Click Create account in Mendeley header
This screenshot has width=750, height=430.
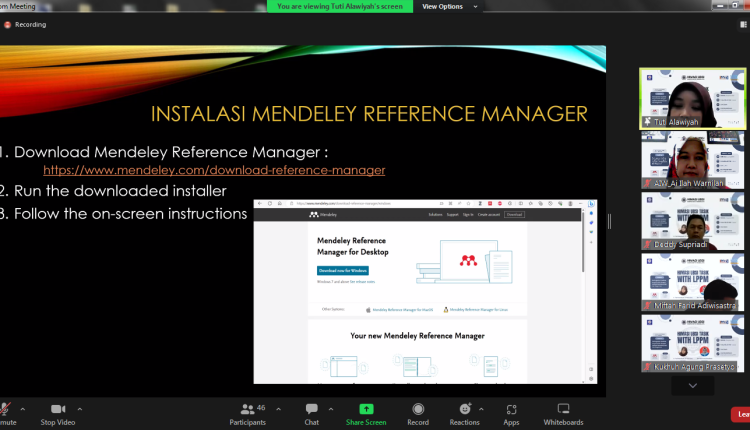click(x=488, y=214)
